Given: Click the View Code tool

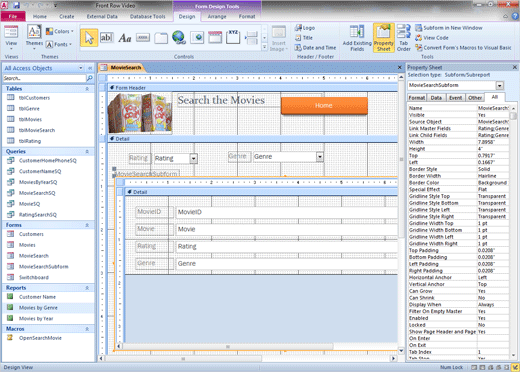Looking at the screenshot, I should (432, 38).
